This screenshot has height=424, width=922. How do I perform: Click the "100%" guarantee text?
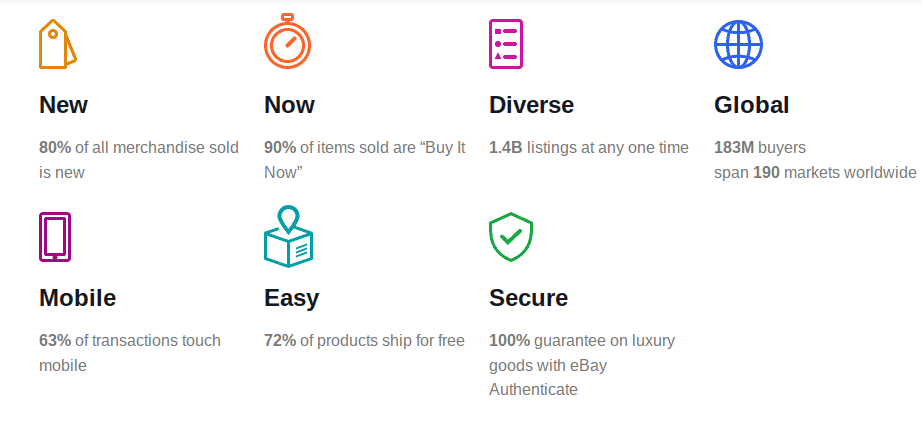pos(509,340)
